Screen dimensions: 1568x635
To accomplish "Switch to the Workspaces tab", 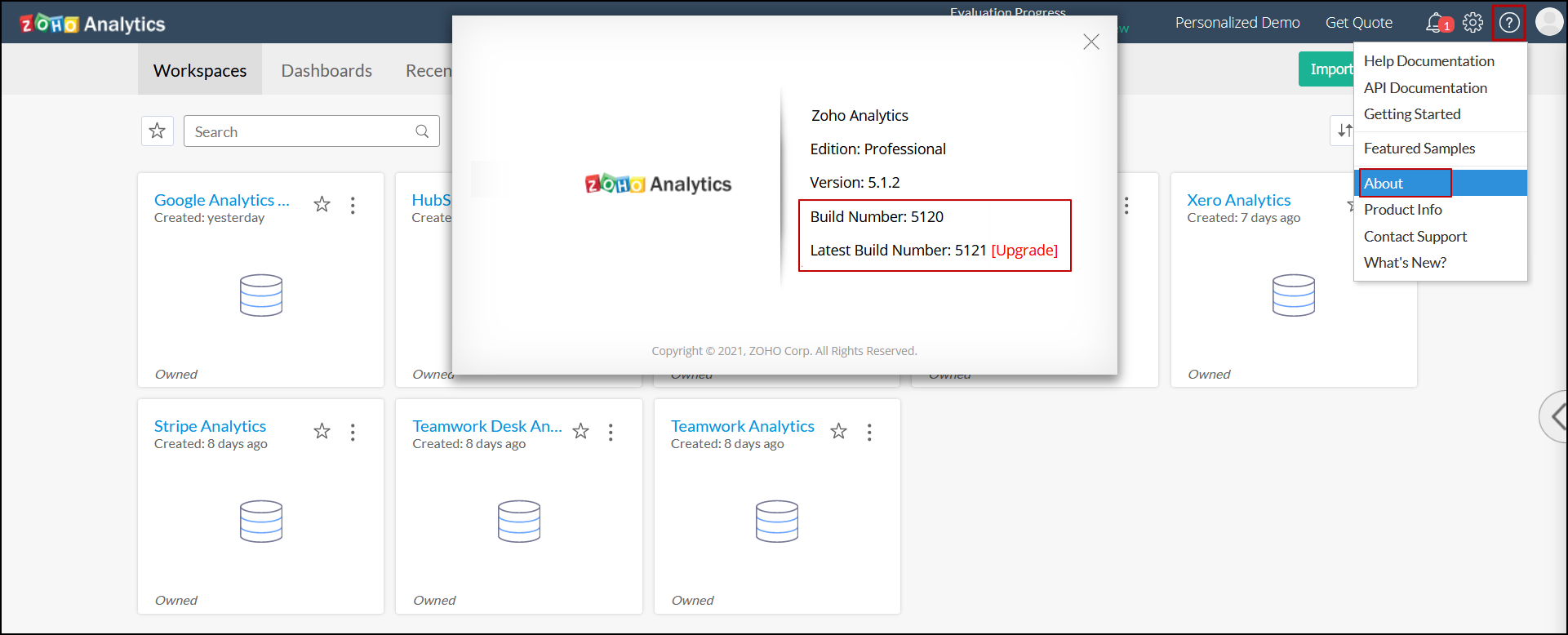I will pos(200,70).
